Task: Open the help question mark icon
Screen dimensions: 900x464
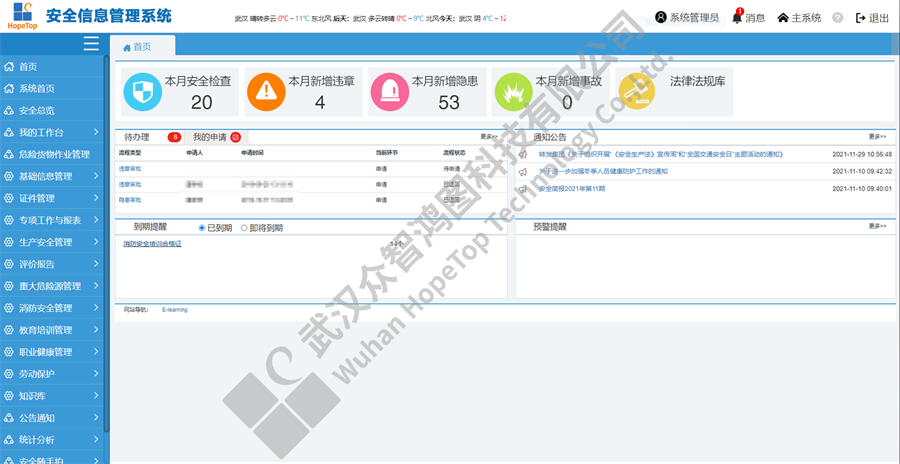Action: click(x=837, y=18)
